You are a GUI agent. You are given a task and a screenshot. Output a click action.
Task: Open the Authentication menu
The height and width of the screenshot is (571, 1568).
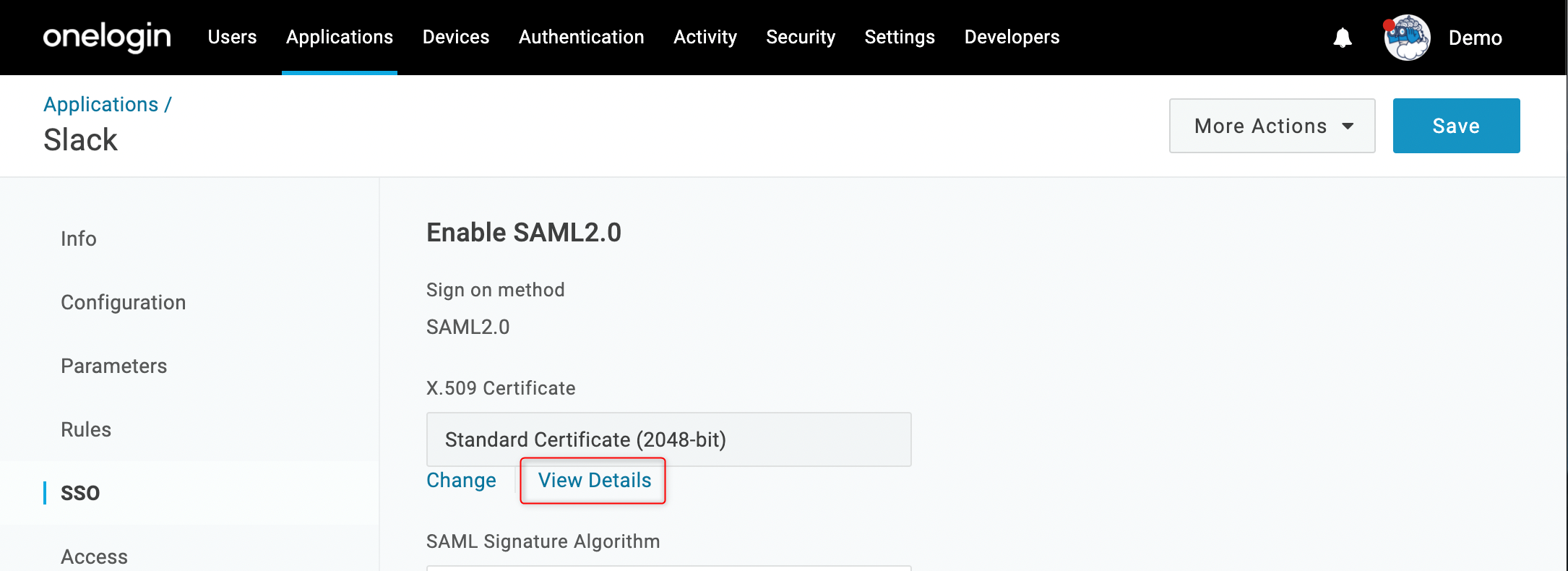tap(581, 37)
